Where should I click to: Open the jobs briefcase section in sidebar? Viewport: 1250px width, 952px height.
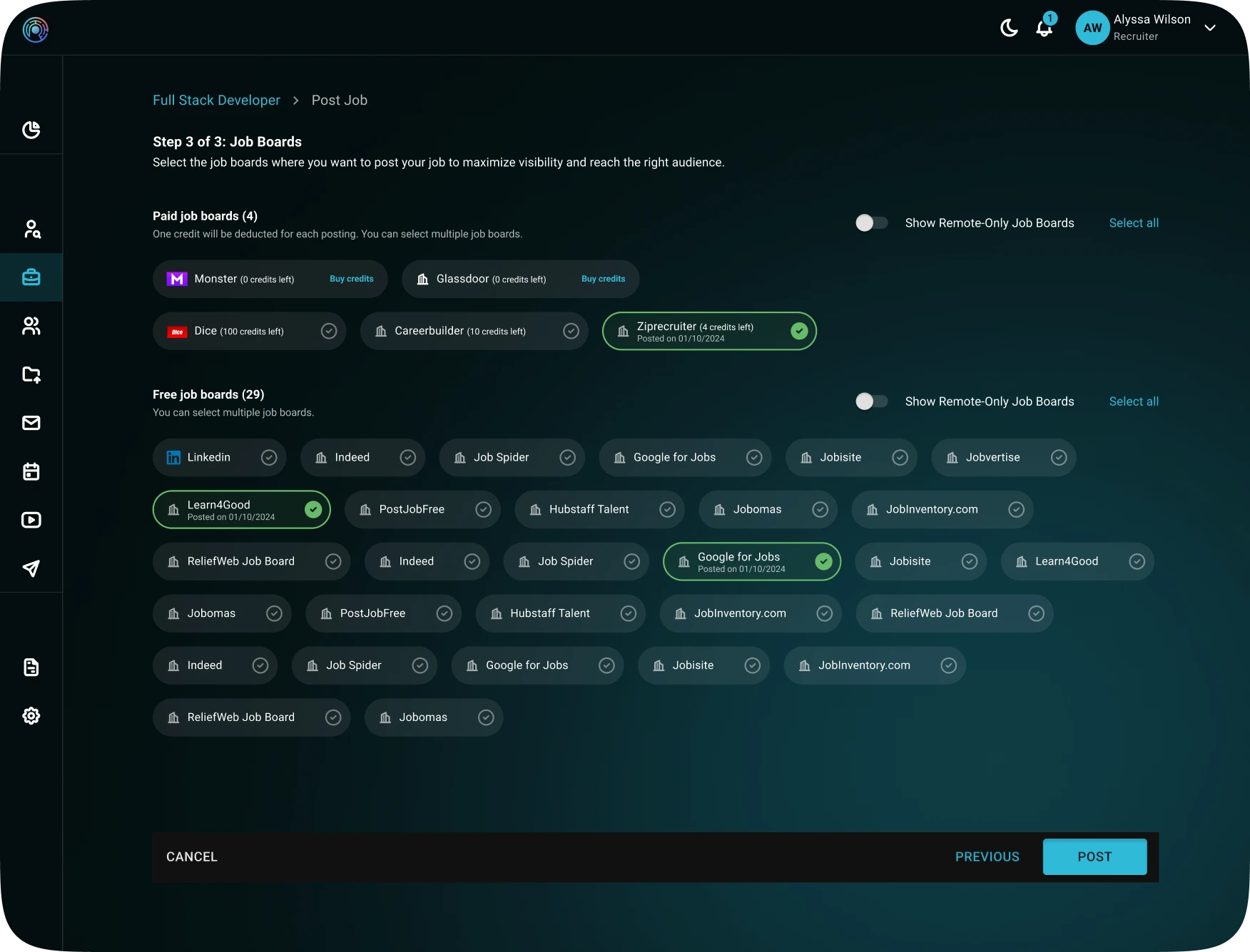point(31,277)
